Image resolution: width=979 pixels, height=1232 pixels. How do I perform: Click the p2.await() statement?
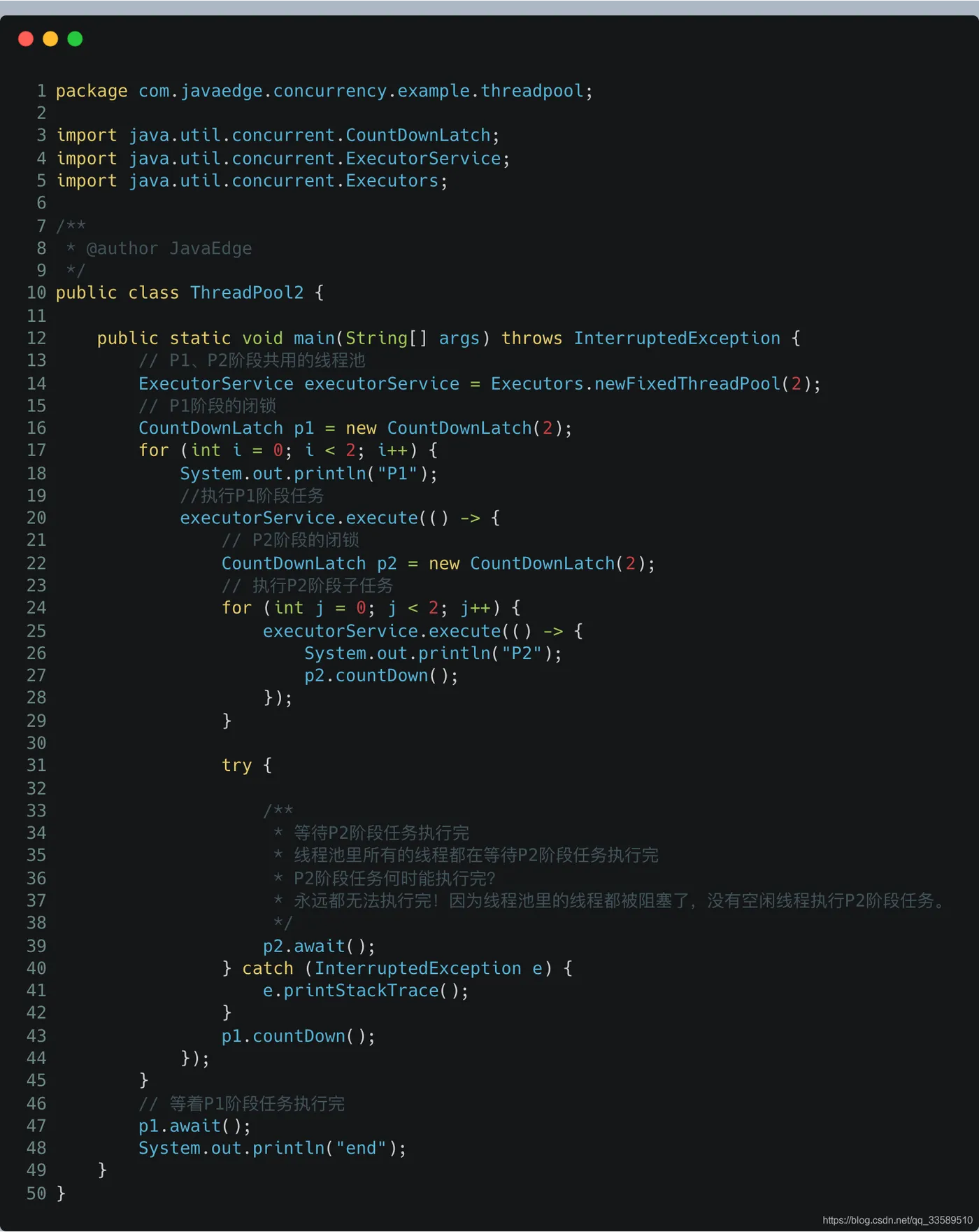pos(319,947)
